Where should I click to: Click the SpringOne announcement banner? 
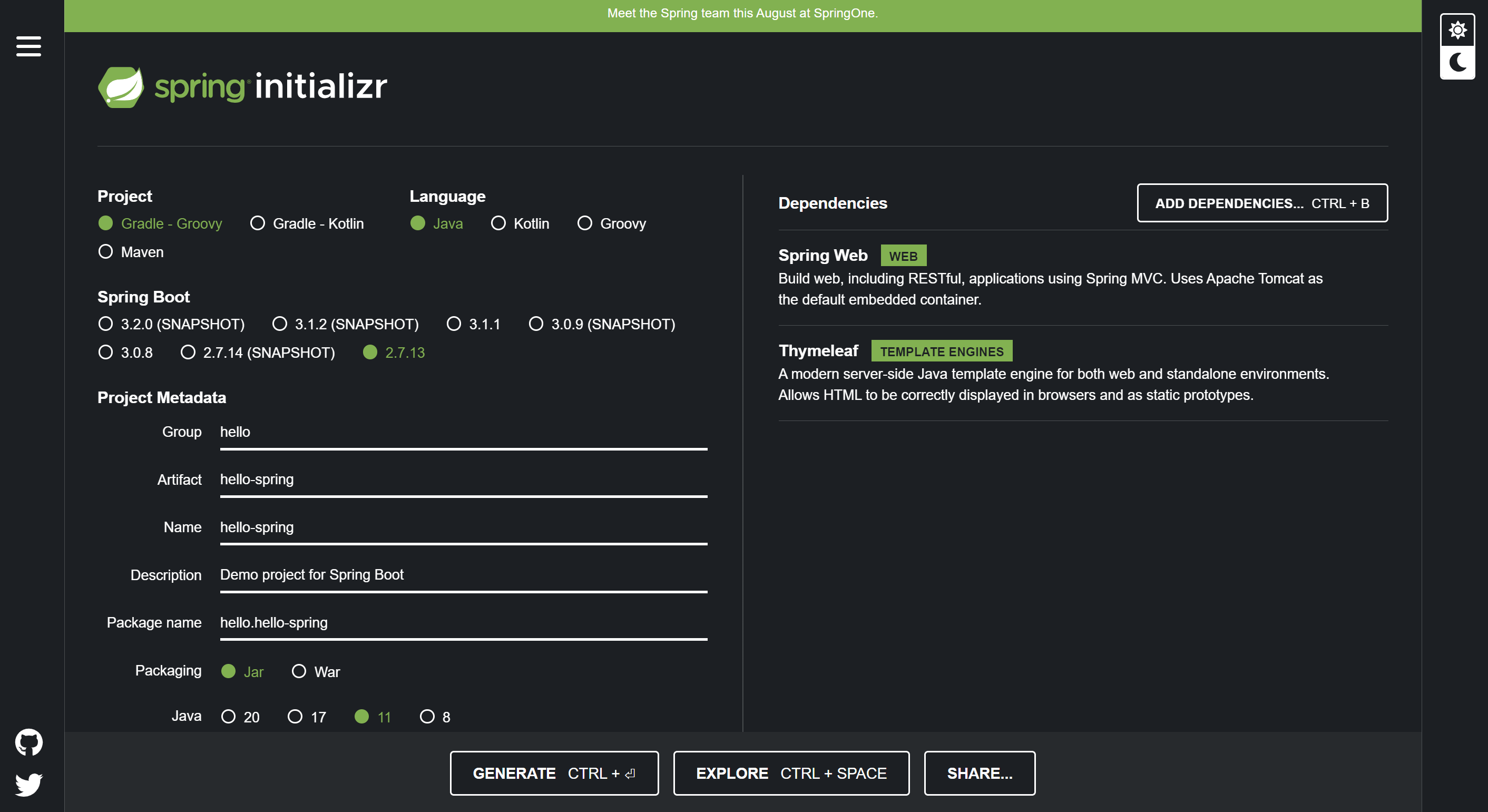(x=742, y=13)
